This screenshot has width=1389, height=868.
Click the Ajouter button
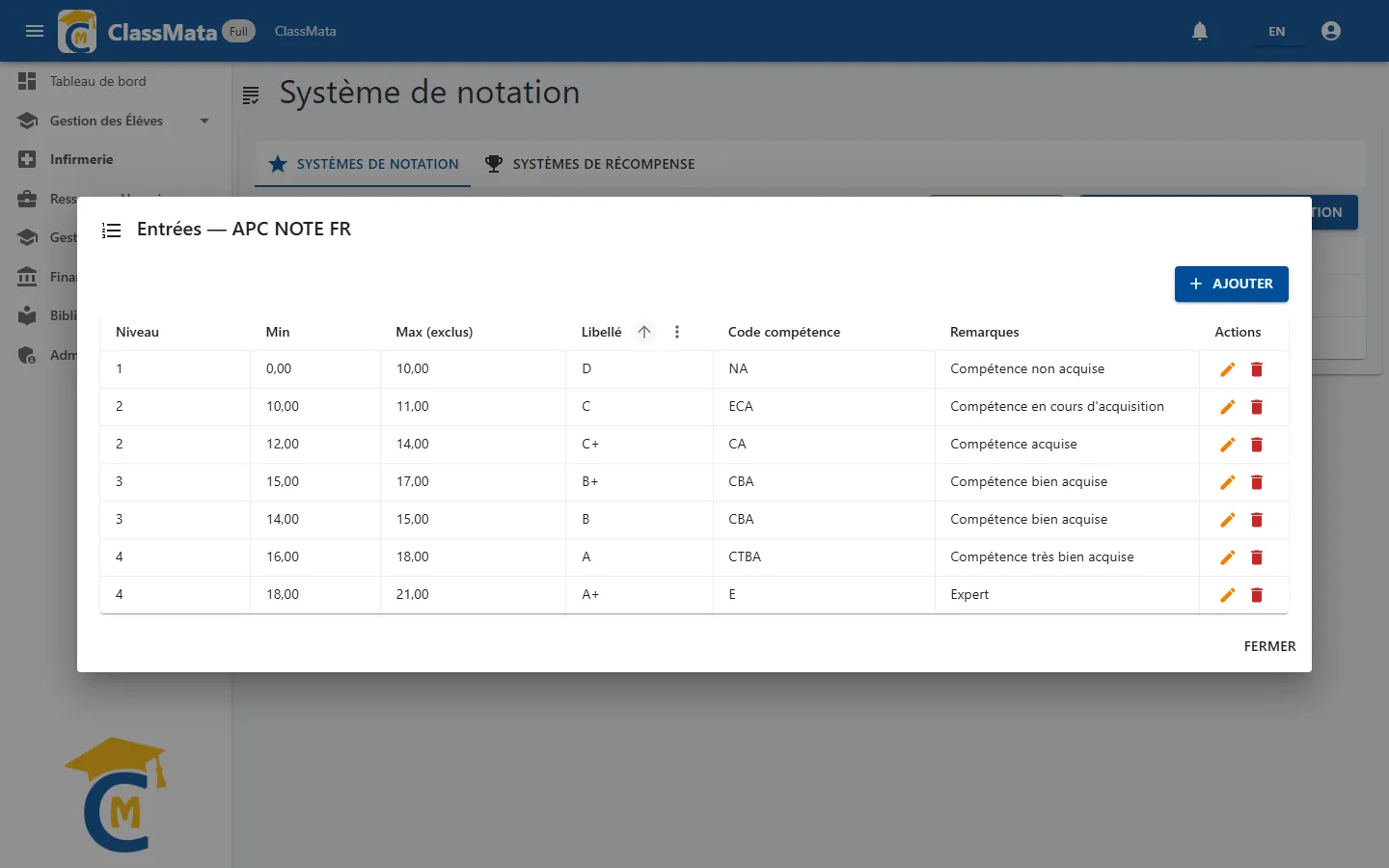coord(1231,284)
